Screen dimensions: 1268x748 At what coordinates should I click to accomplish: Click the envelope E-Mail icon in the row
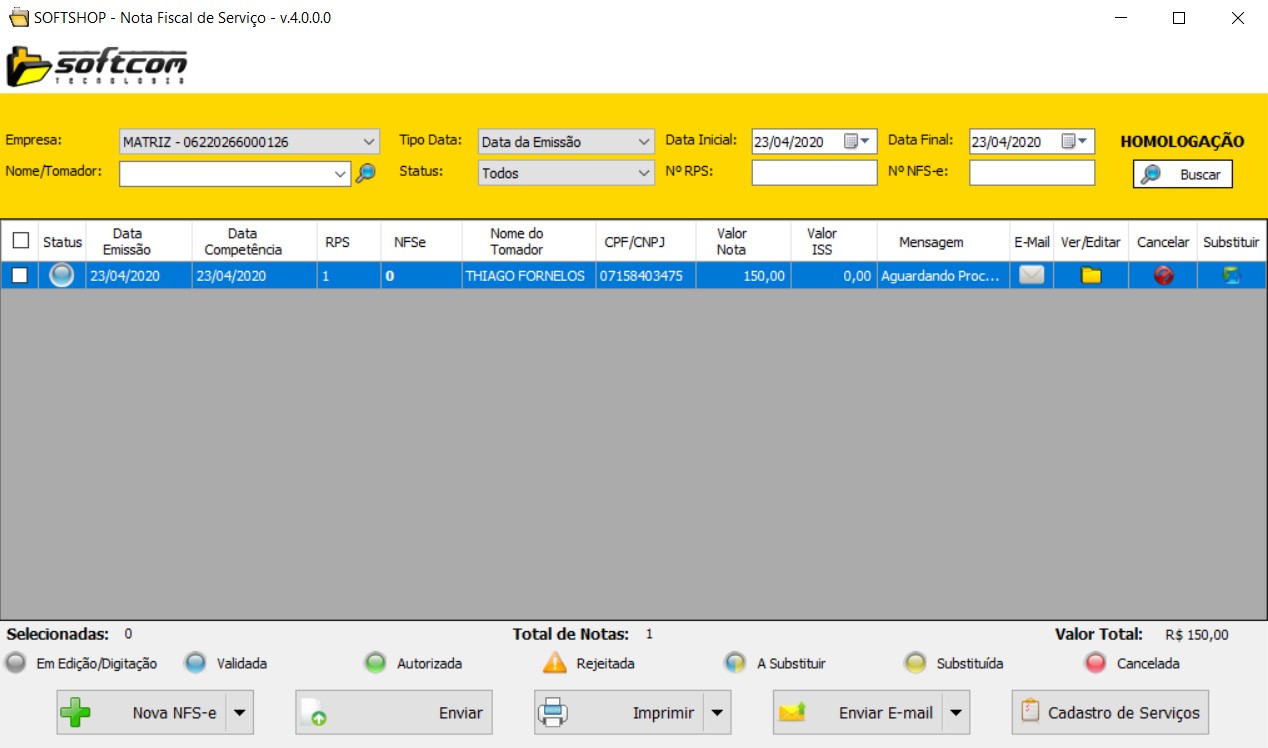[x=1031, y=275]
